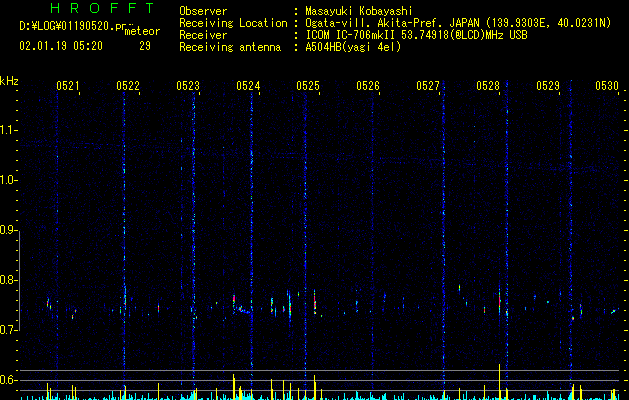
Task: Click the Observer field label
Action: [x=203, y=11]
